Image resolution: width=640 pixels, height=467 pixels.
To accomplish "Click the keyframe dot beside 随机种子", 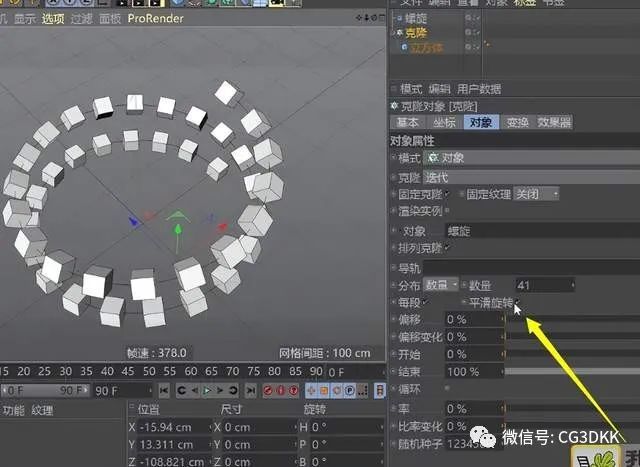I will 394,443.
